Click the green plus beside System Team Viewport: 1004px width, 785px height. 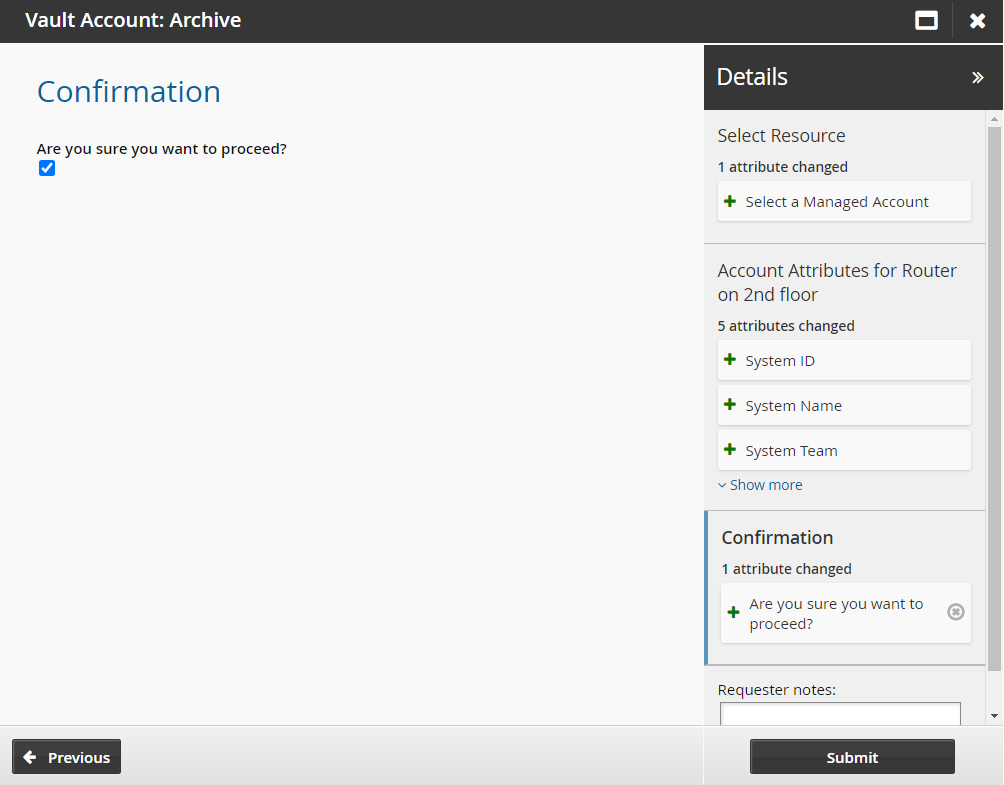730,450
